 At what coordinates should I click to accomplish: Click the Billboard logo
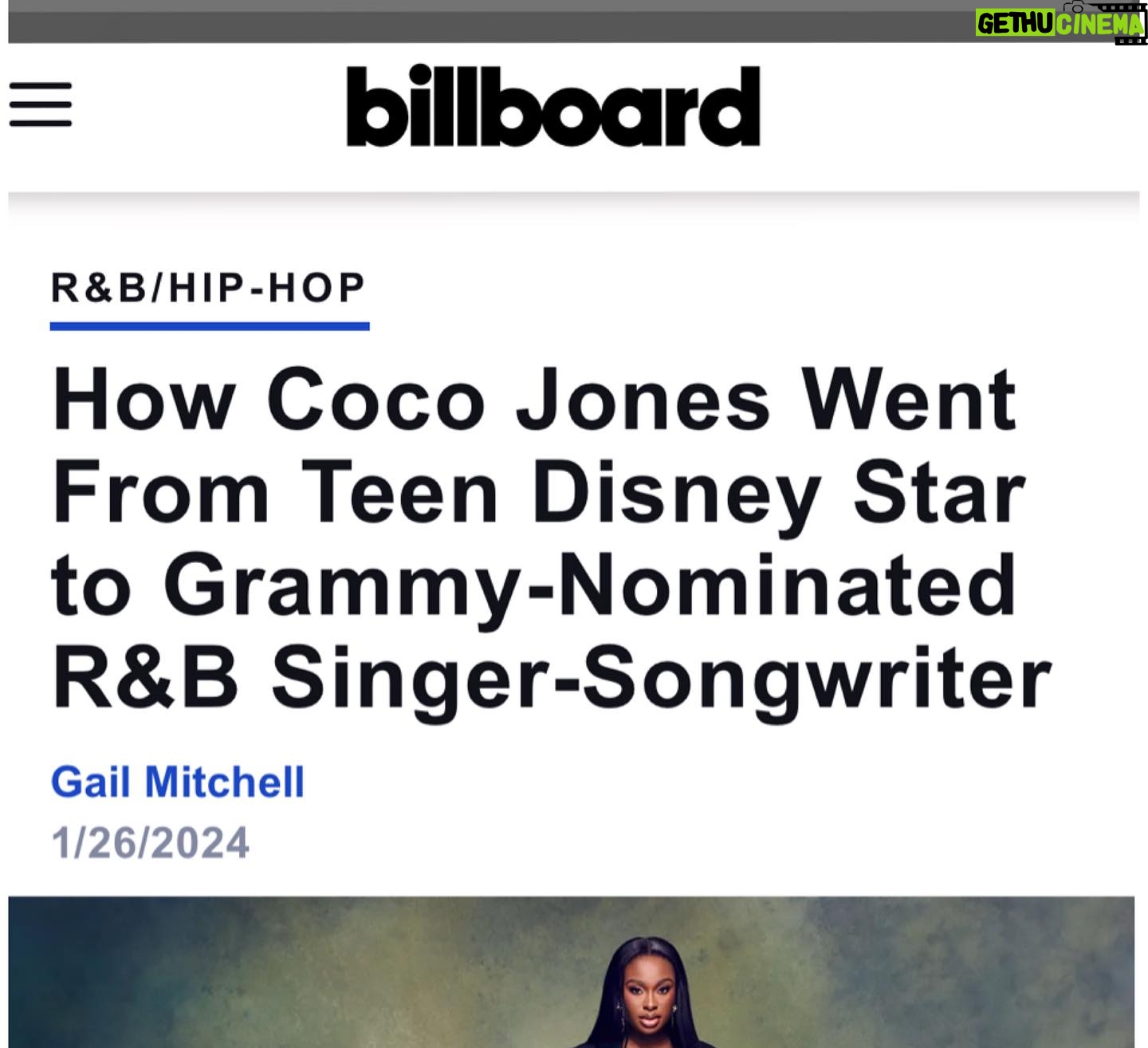pyautogui.click(x=553, y=106)
